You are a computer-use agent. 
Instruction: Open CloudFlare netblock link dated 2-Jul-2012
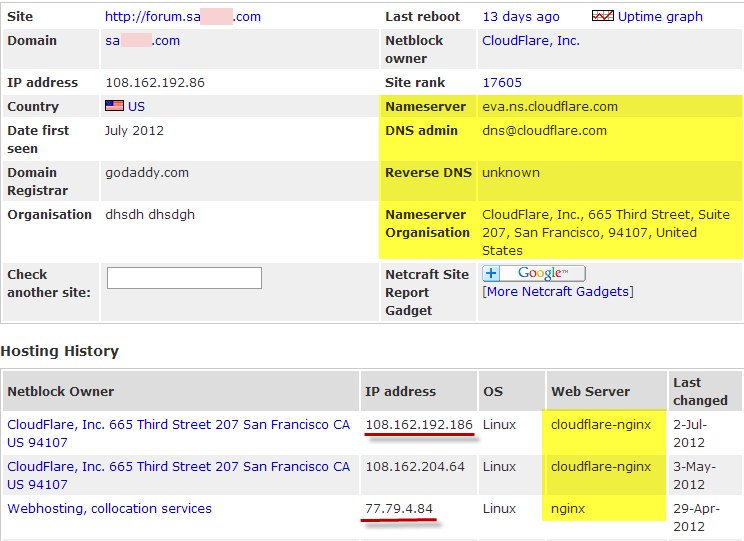pos(178,433)
